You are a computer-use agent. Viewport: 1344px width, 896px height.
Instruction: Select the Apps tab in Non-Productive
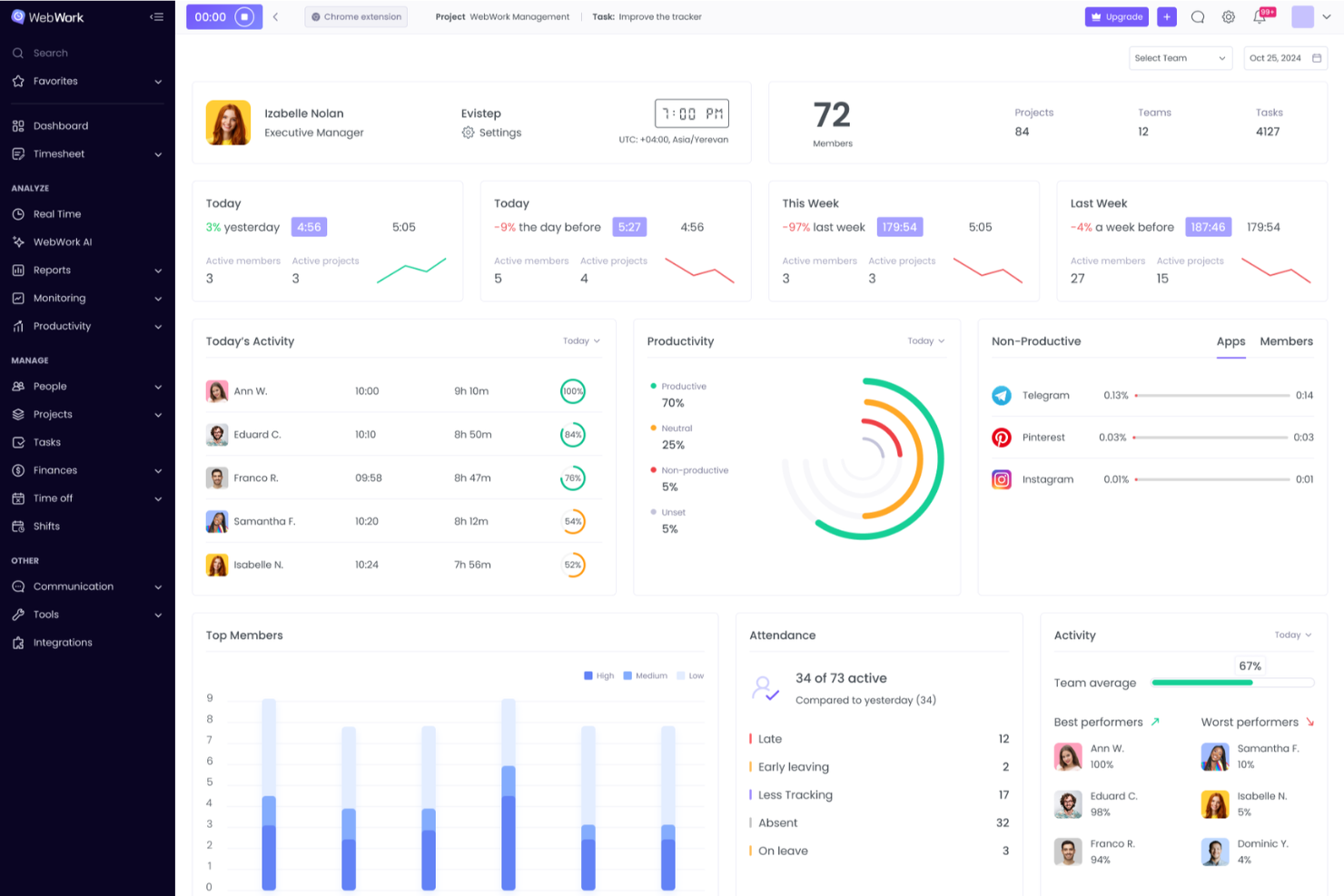(x=1230, y=341)
